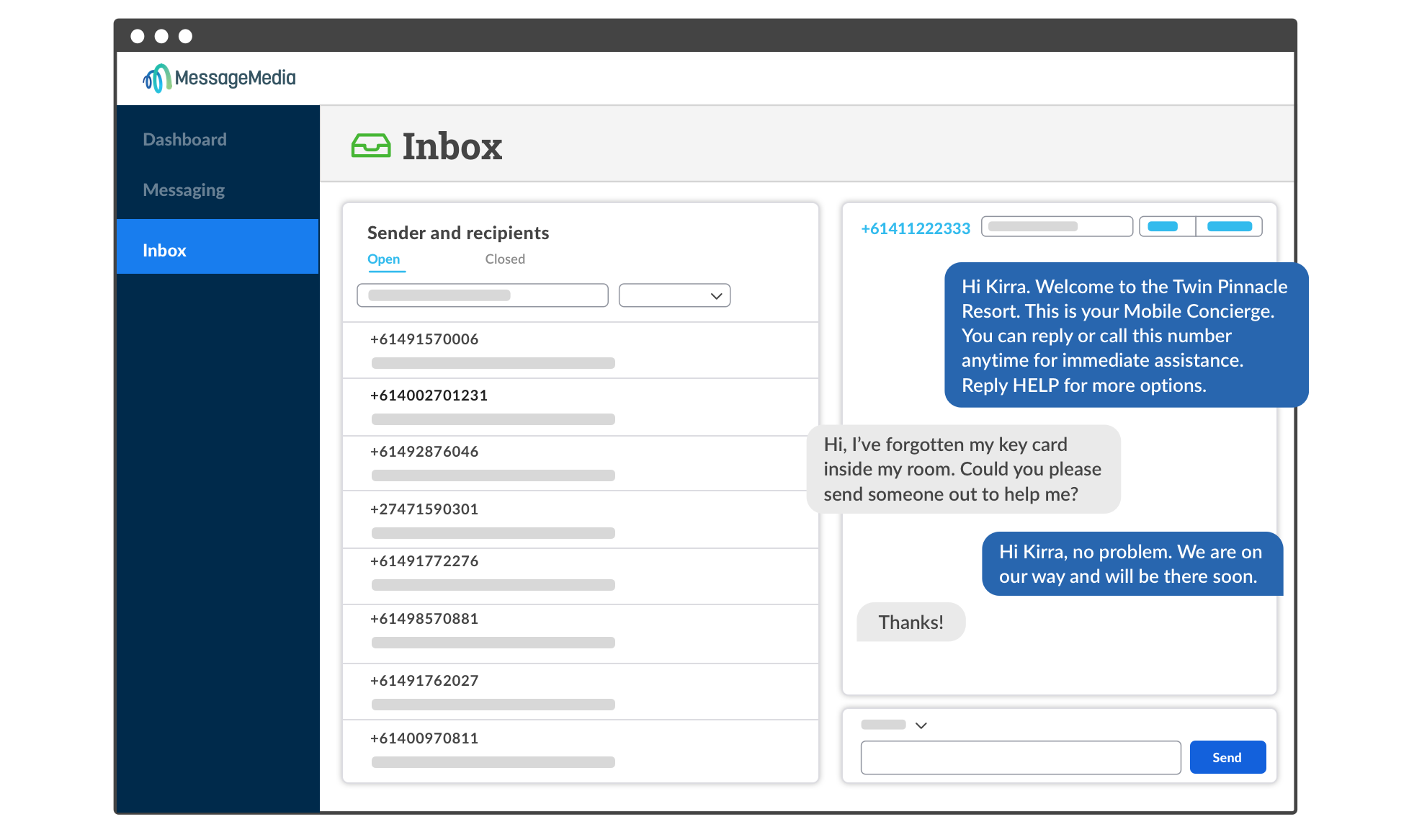Click the first window control dot

click(x=138, y=36)
